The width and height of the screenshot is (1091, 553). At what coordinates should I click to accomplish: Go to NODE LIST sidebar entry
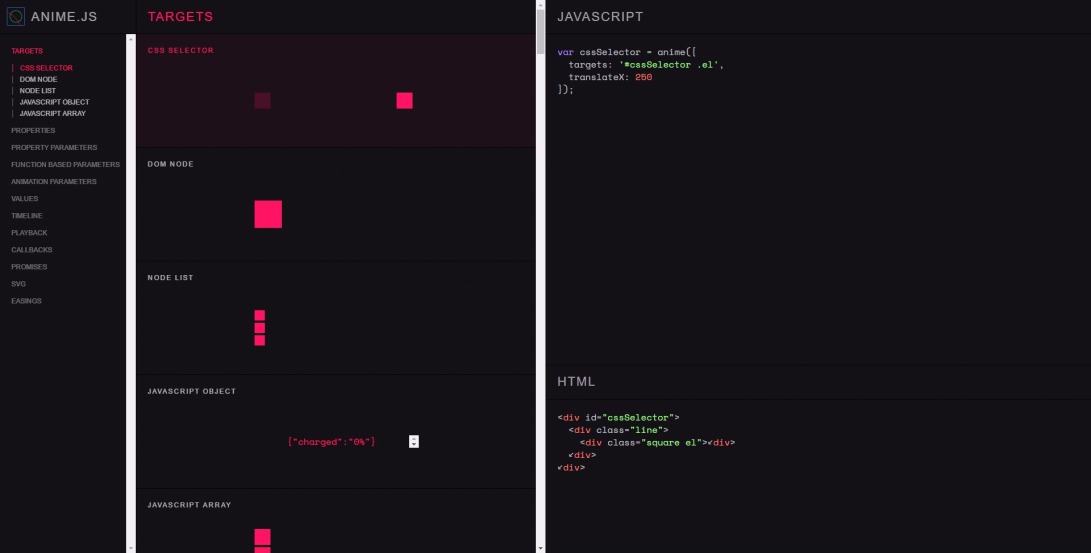click(38, 90)
